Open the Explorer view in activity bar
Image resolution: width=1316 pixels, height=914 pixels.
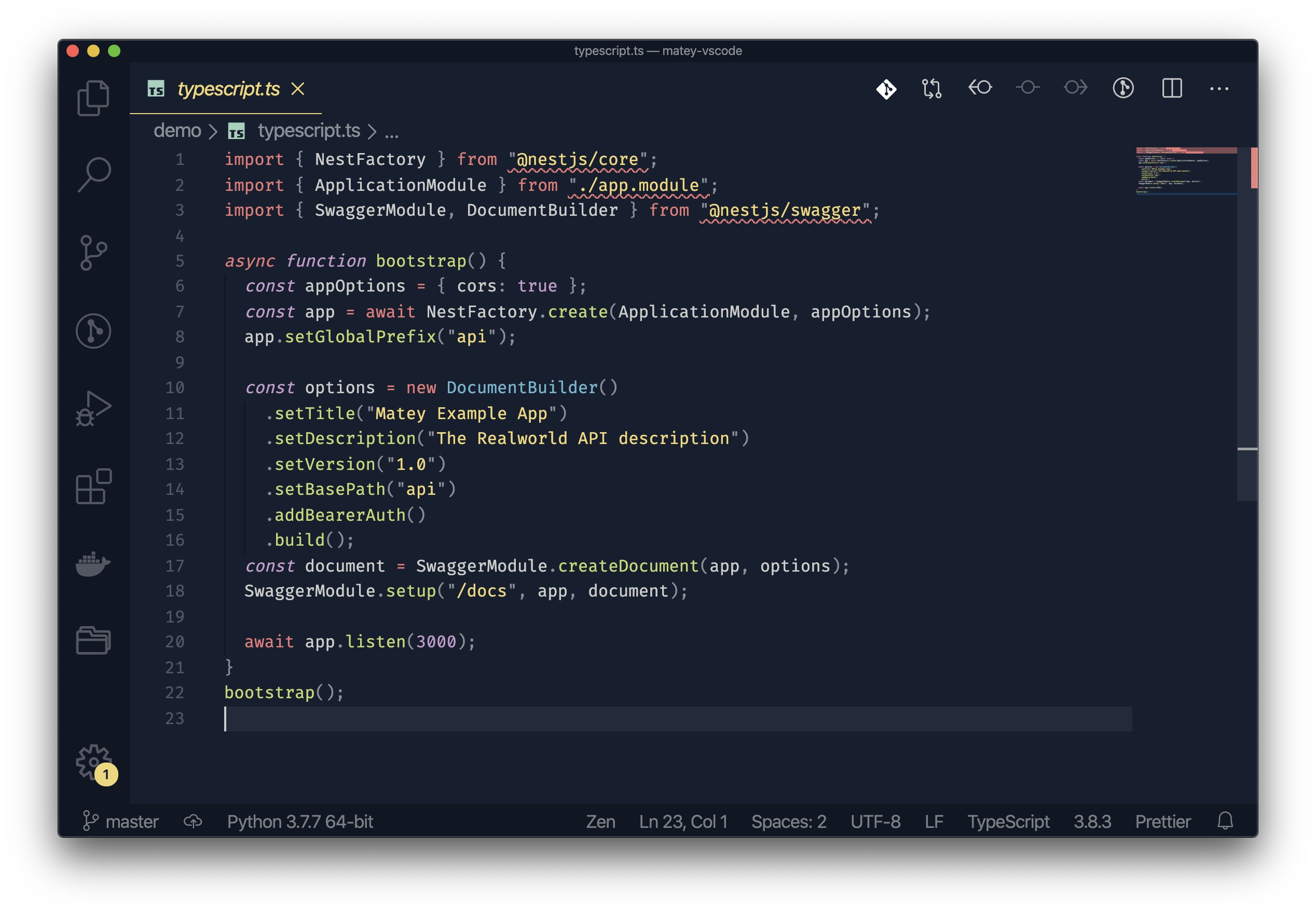[x=93, y=98]
